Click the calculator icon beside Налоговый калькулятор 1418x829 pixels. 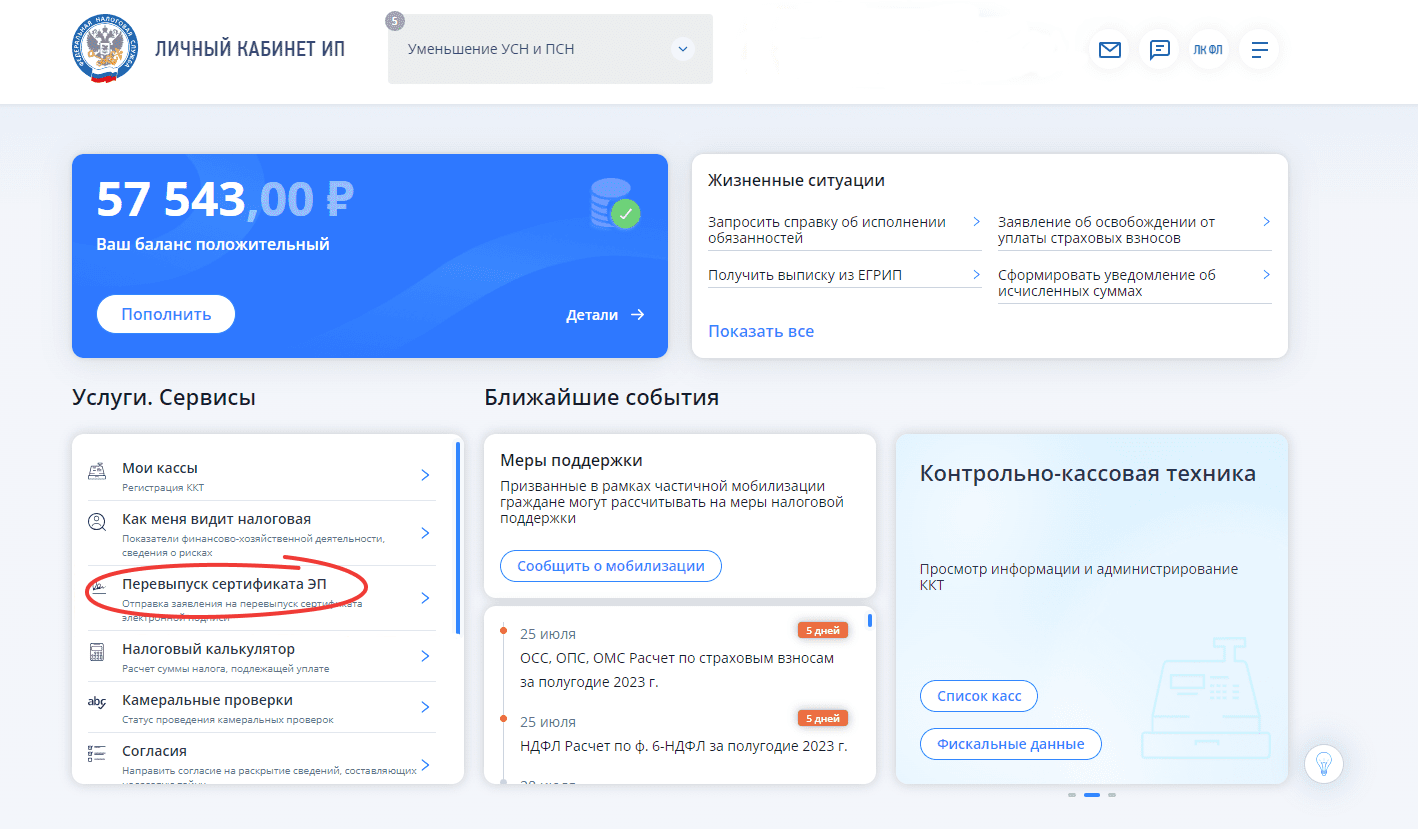click(97, 653)
